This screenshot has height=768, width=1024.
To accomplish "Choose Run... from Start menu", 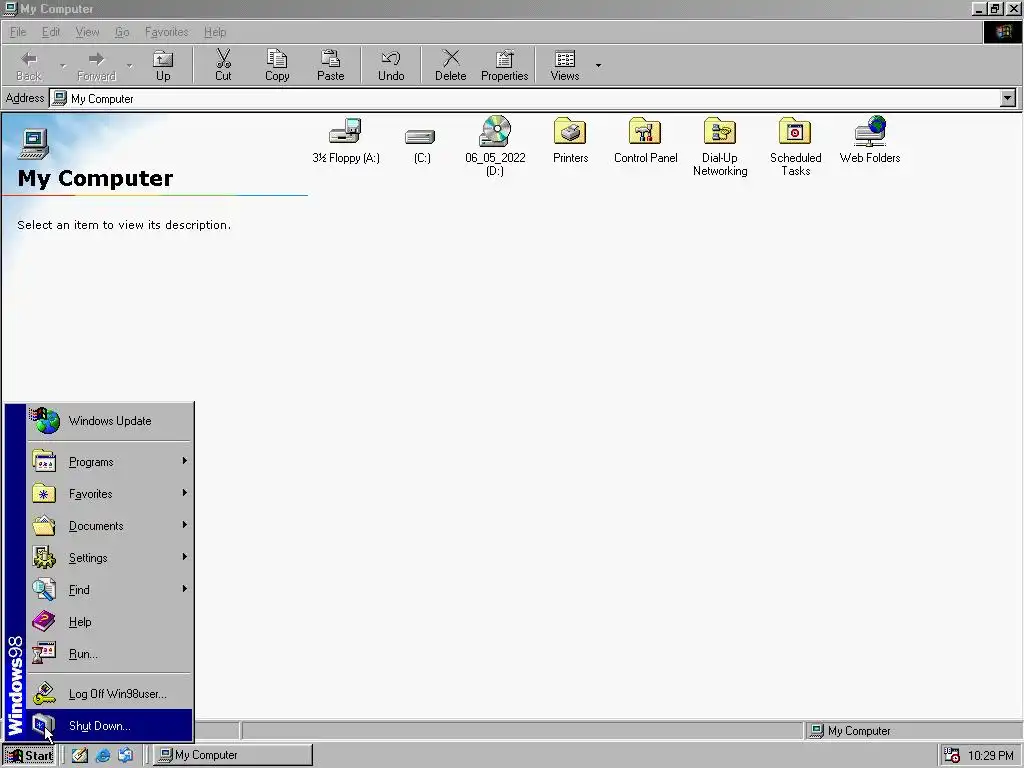I will pyautogui.click(x=110, y=654).
